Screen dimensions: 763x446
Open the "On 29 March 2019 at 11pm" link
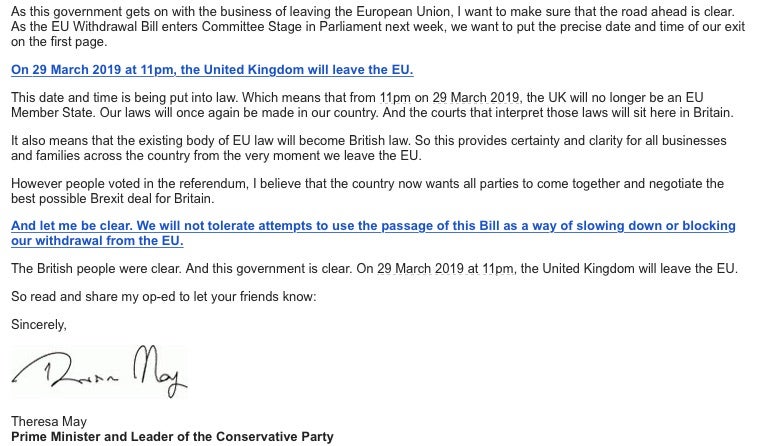(212, 70)
